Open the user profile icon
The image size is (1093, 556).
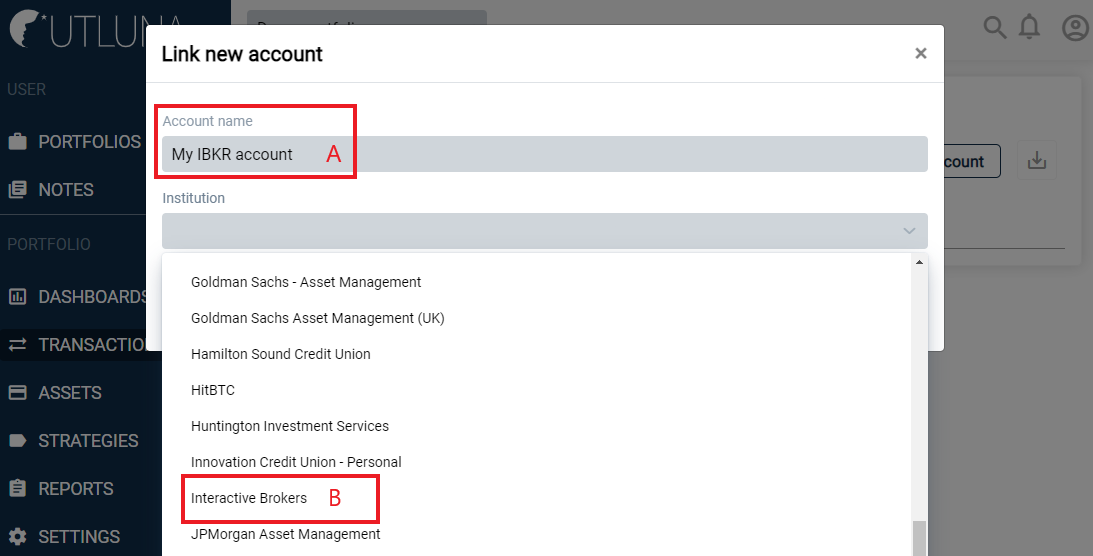pos(1075,28)
